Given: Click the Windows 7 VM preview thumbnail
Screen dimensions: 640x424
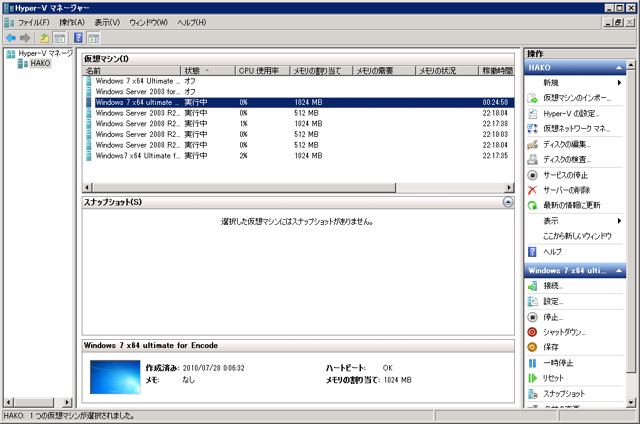Looking at the screenshot, I should (115, 377).
